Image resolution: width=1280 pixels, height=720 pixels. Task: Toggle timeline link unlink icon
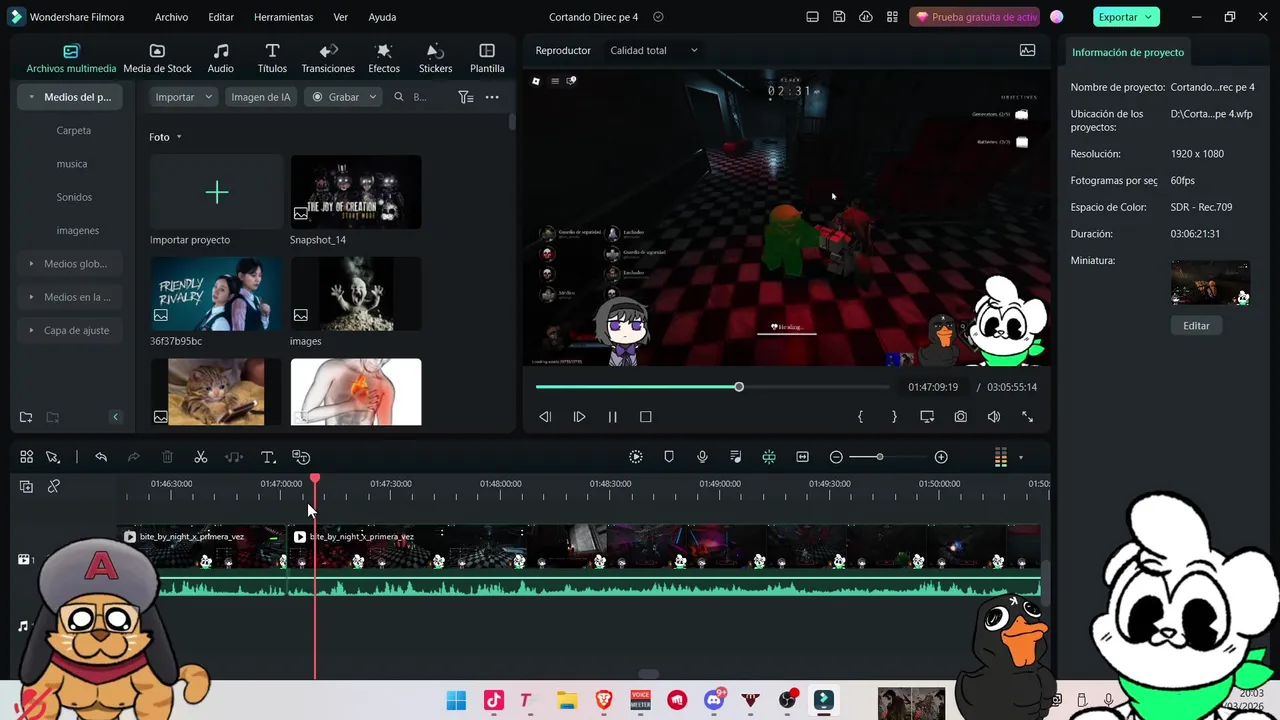(x=54, y=486)
